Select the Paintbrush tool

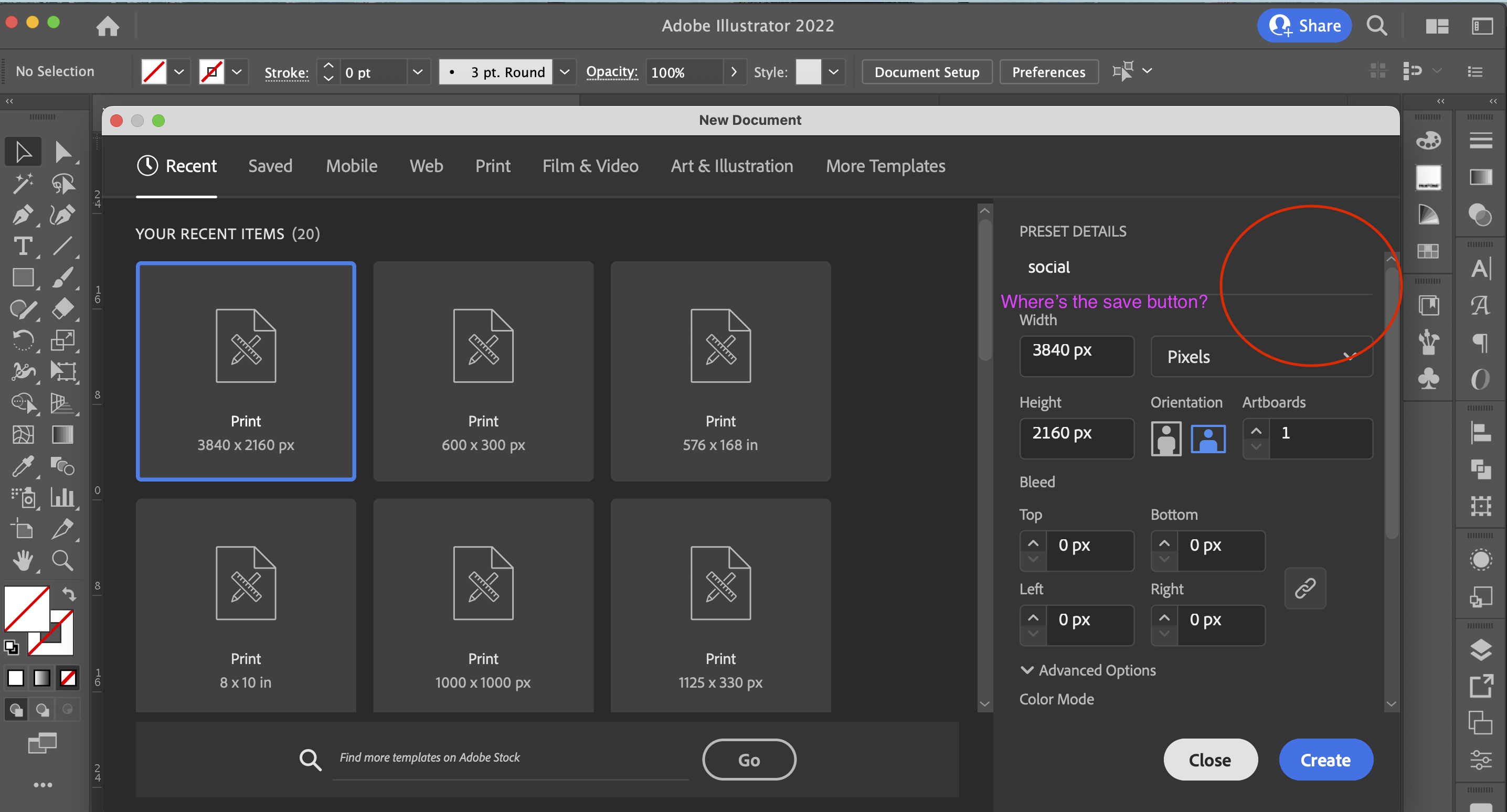coord(62,277)
